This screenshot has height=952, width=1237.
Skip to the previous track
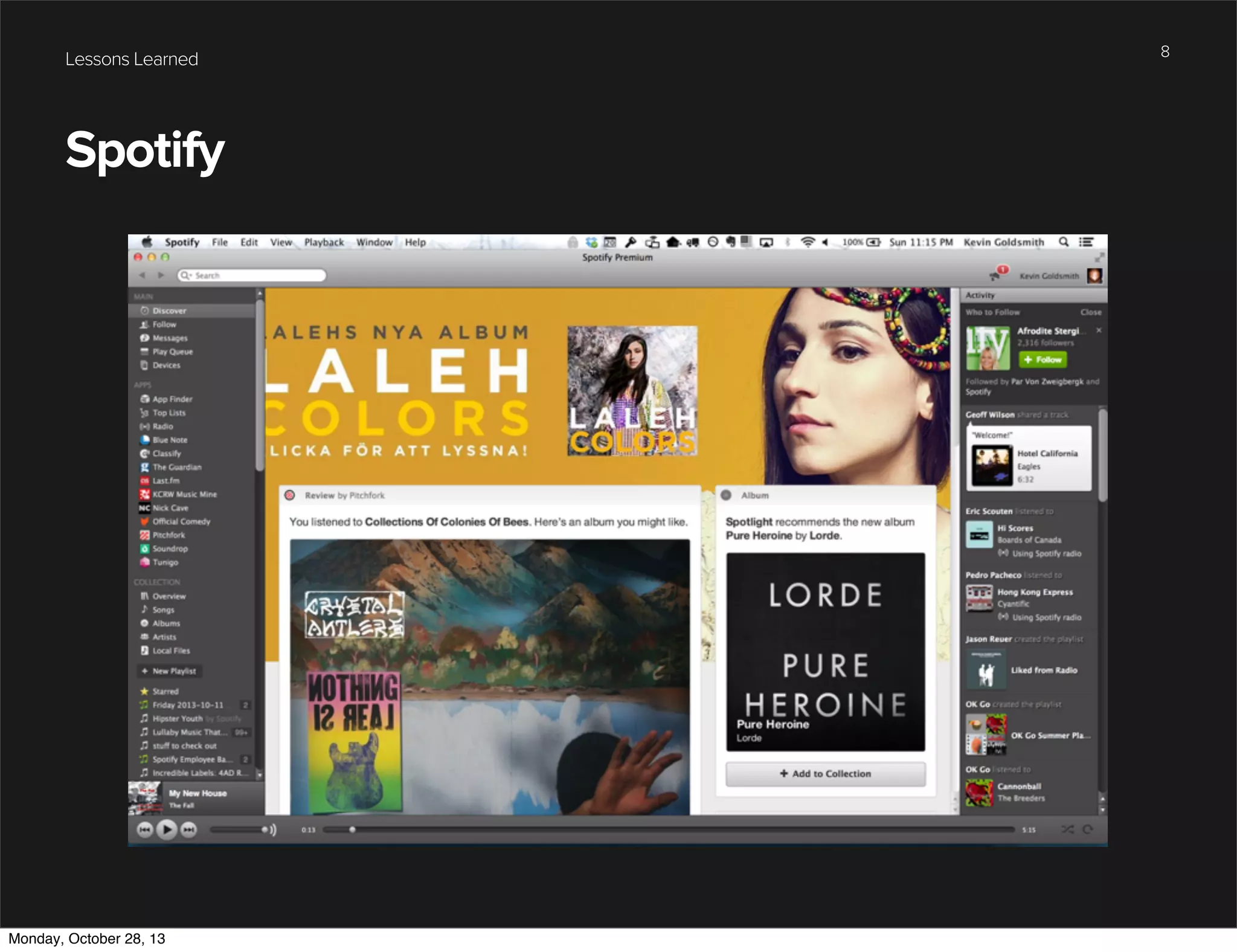pos(144,829)
